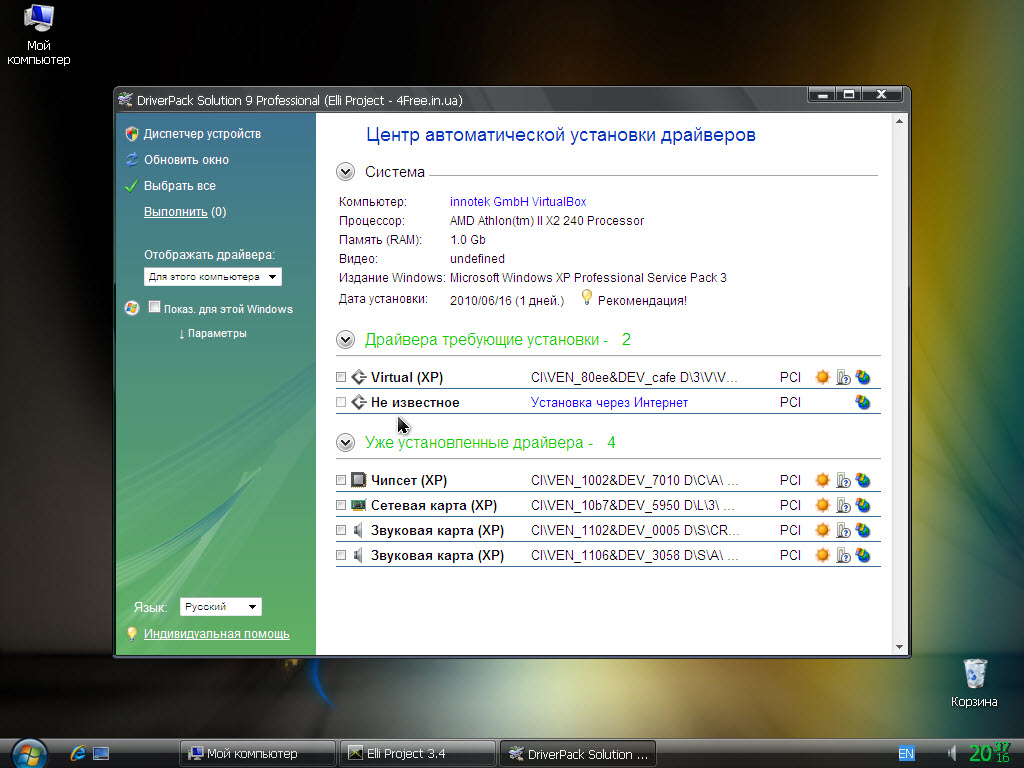Collapse the Система section chevron

(x=345, y=172)
